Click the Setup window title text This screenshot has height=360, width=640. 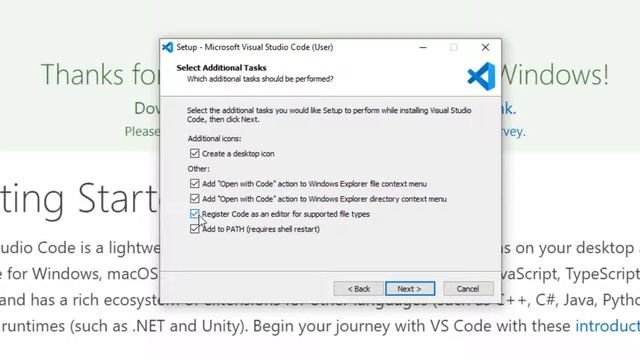click(255, 47)
